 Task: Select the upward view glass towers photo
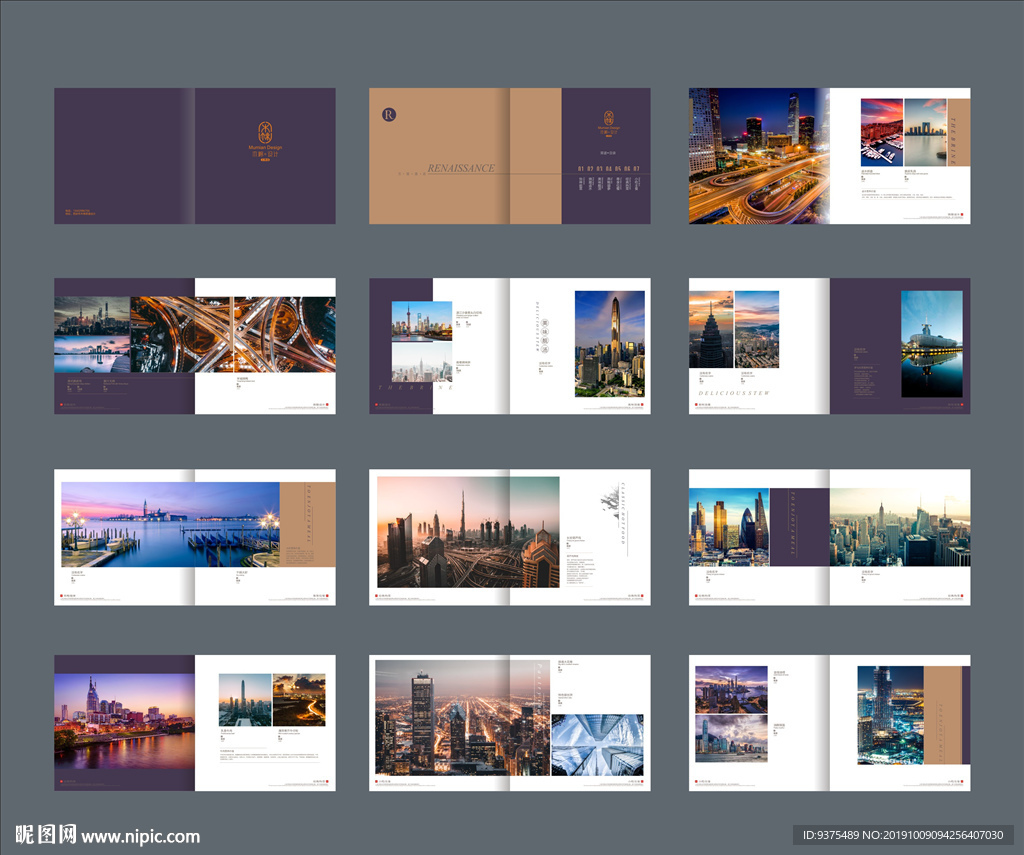click(598, 745)
